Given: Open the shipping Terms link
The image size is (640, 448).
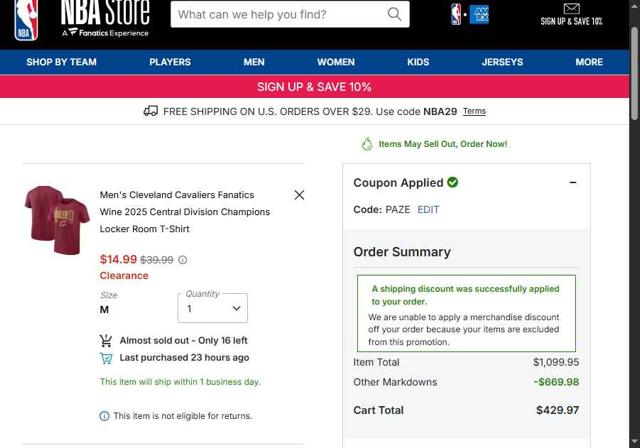Looking at the screenshot, I should pyautogui.click(x=474, y=112).
